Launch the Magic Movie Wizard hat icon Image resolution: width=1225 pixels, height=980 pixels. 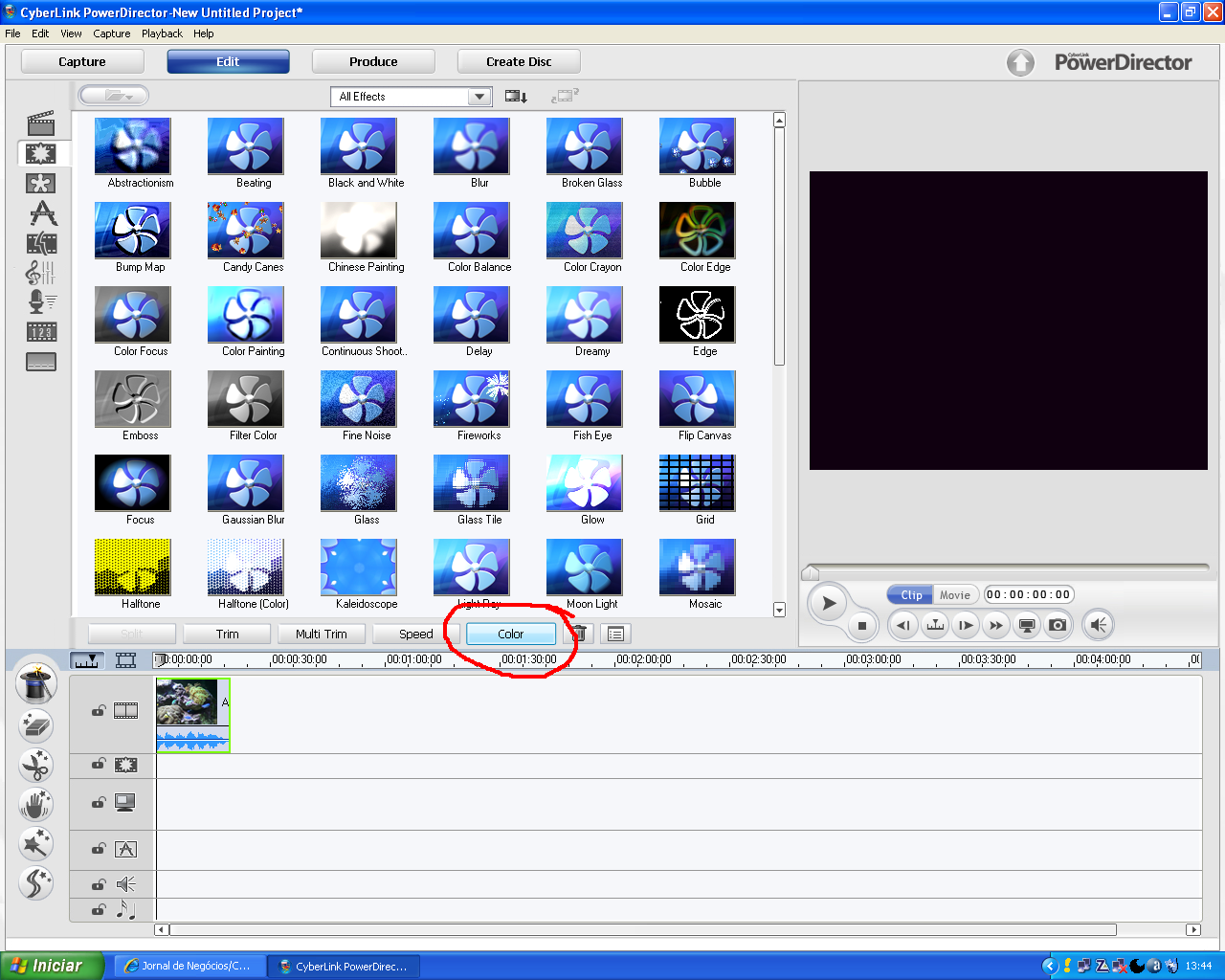coord(36,684)
